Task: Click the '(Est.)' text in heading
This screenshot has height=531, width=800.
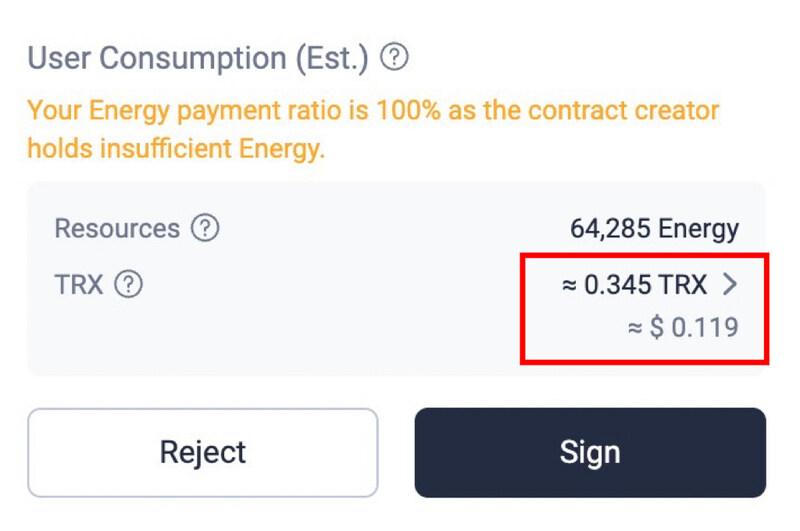Action: point(332,58)
